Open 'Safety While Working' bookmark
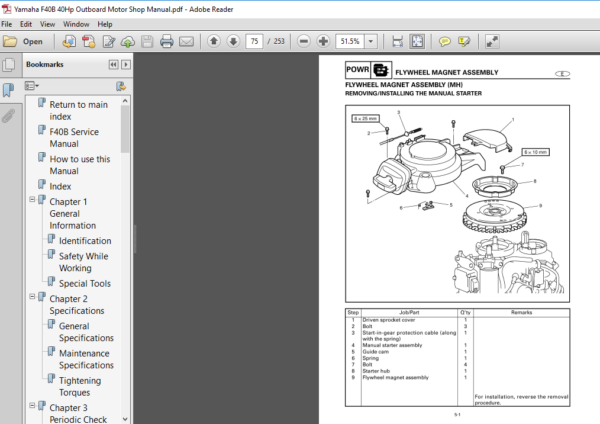Viewport: 600px width, 424px height. point(83,262)
